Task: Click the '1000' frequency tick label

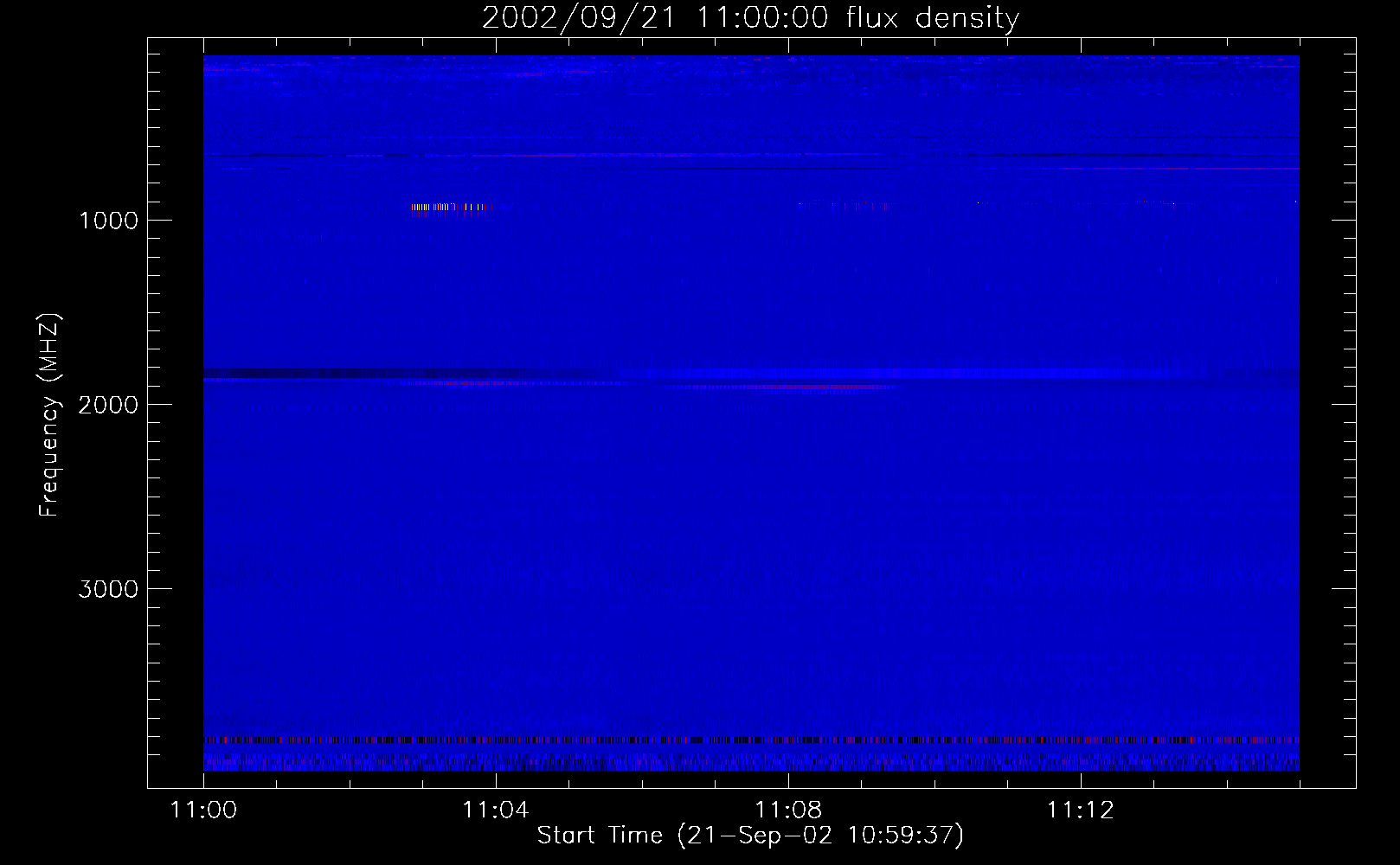Action: tap(108, 221)
